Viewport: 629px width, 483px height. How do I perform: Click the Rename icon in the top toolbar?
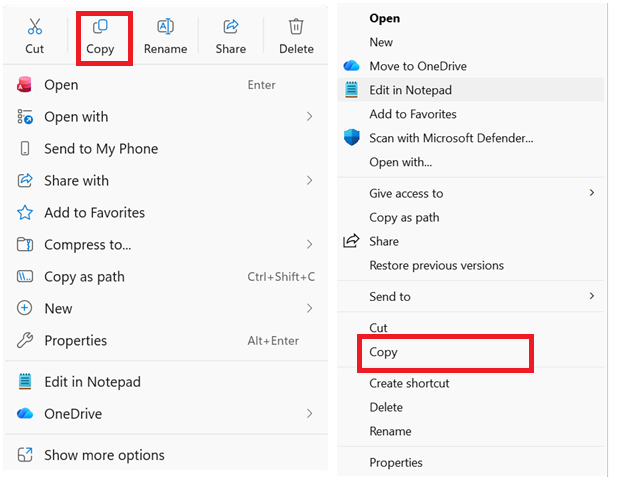click(165, 26)
